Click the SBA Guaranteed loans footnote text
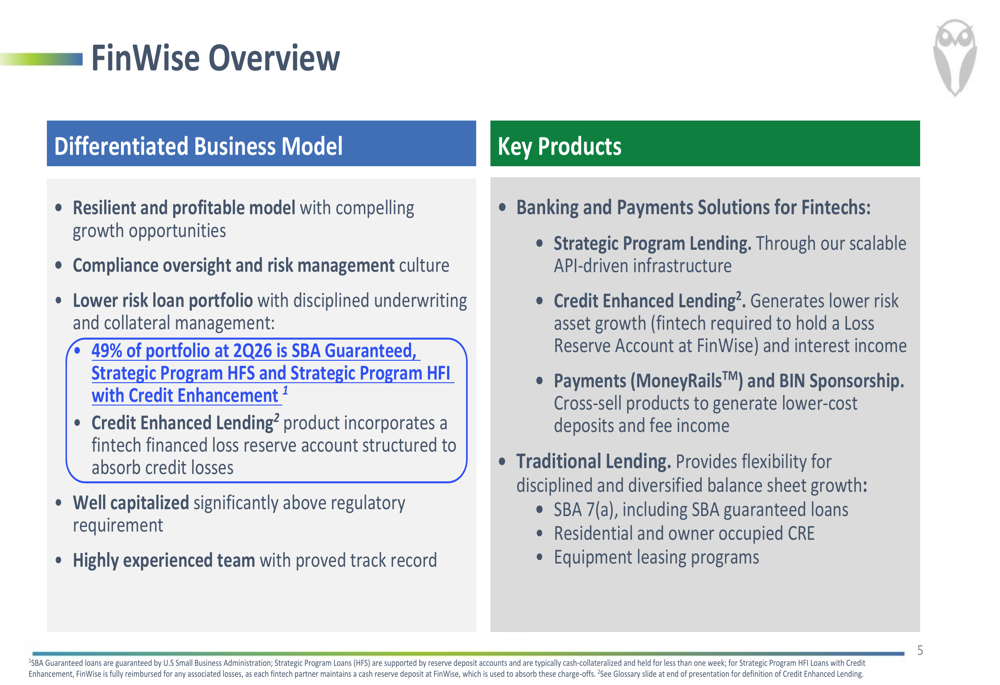This screenshot has height=685, width=1000. coord(446,668)
